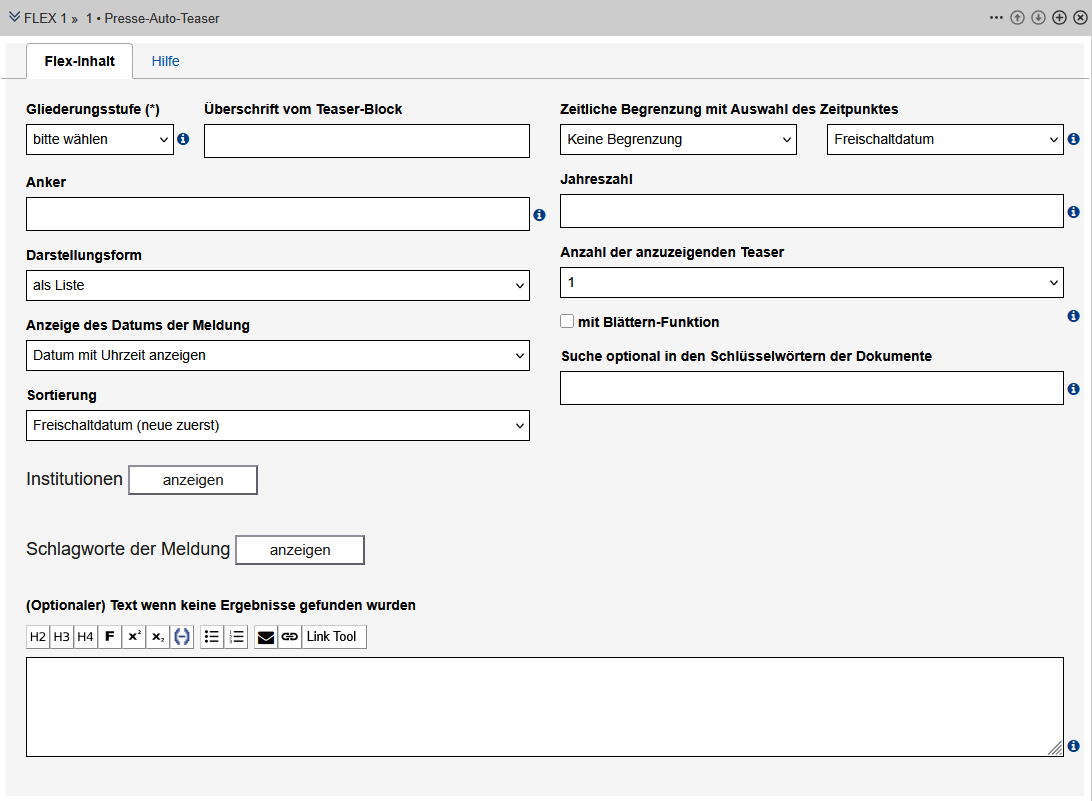Open the Freischaltdatum time point dropdown
Viewport: 1092px width, 801px height.
tap(945, 139)
